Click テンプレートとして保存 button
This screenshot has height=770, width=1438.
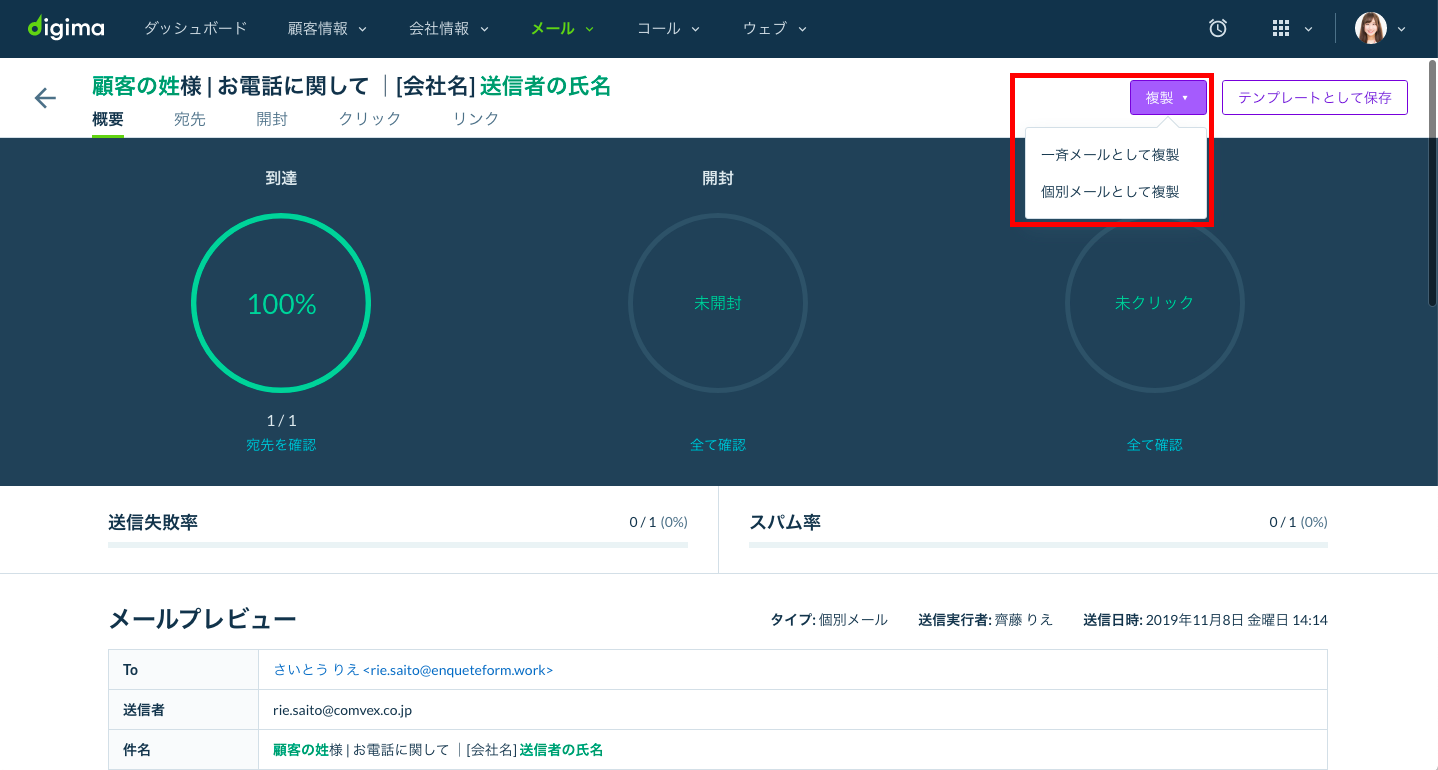(1314, 98)
